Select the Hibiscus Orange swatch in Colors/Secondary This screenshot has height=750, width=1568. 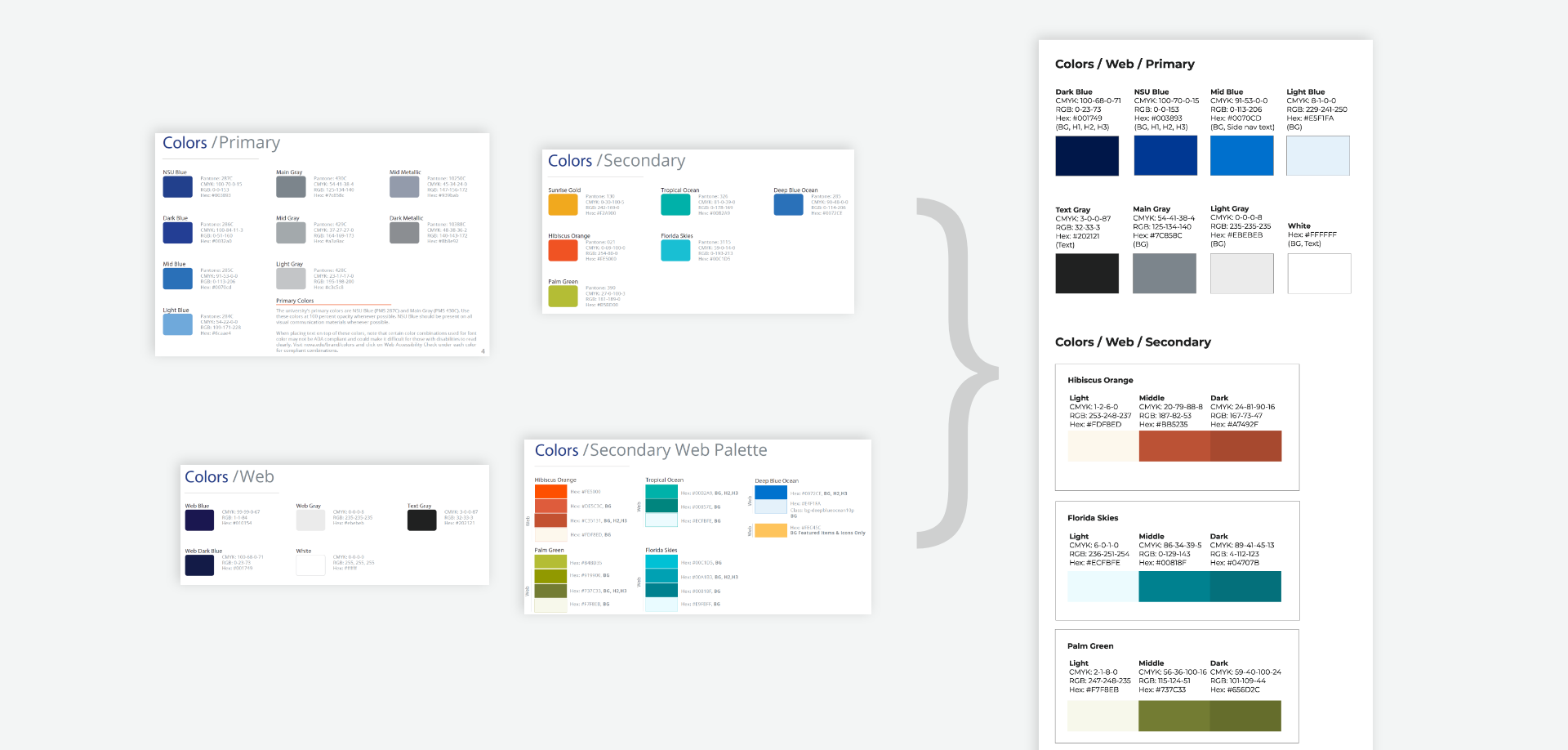[x=563, y=251]
